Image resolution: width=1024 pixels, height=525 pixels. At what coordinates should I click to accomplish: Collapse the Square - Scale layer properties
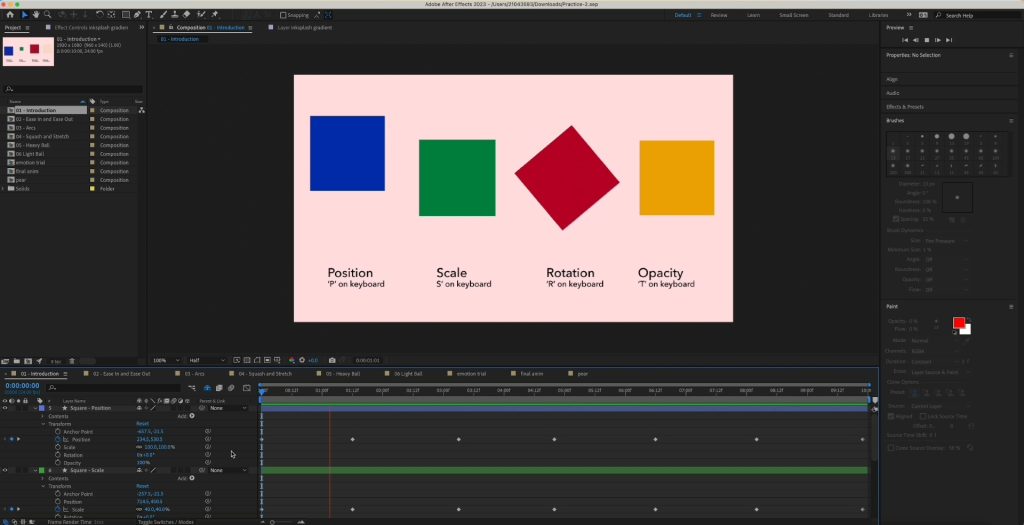pos(35,470)
